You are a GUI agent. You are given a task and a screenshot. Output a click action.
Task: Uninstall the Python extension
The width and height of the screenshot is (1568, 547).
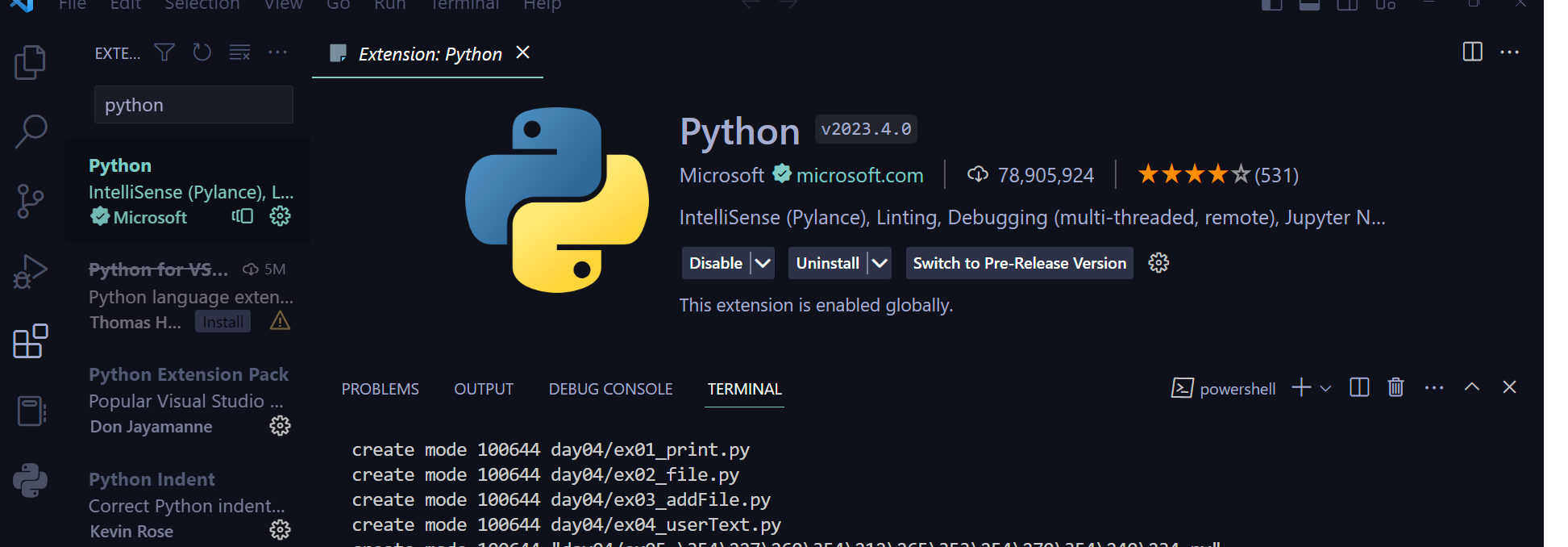[x=828, y=263]
